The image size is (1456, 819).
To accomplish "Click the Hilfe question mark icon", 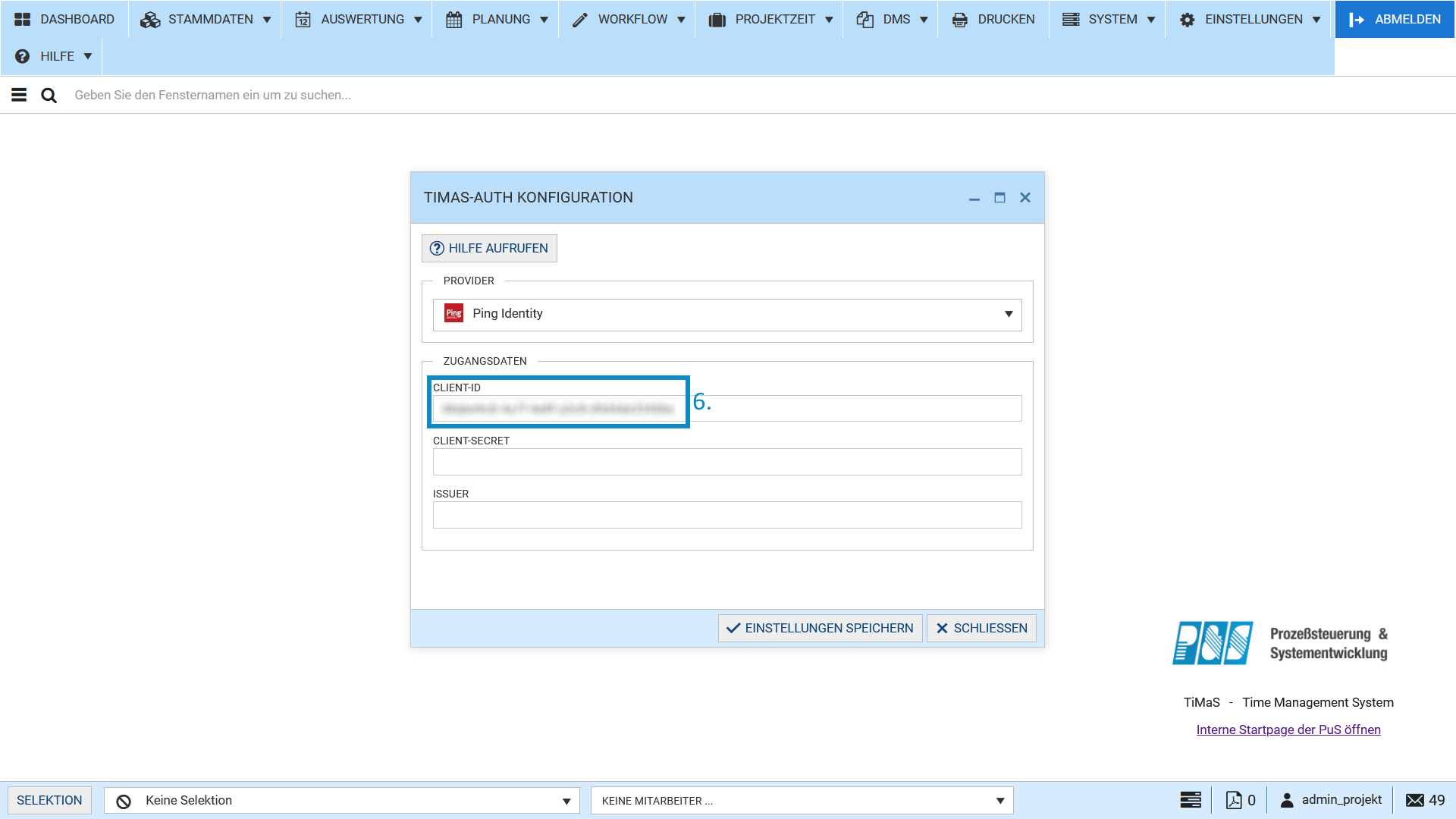I will pyautogui.click(x=23, y=56).
